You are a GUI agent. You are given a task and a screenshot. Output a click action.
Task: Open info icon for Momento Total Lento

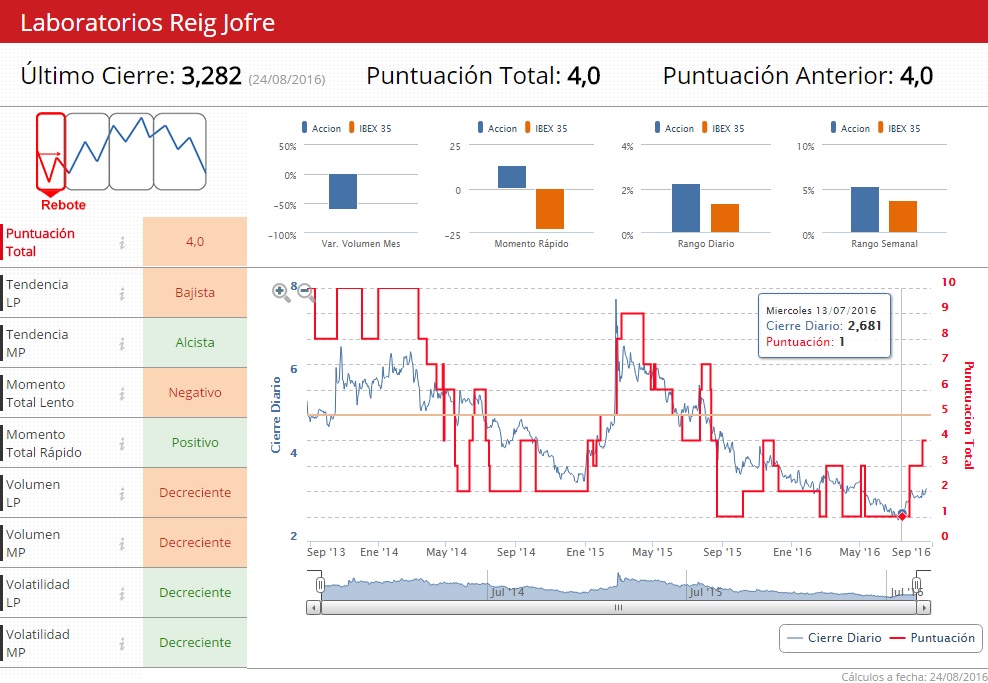point(122,393)
